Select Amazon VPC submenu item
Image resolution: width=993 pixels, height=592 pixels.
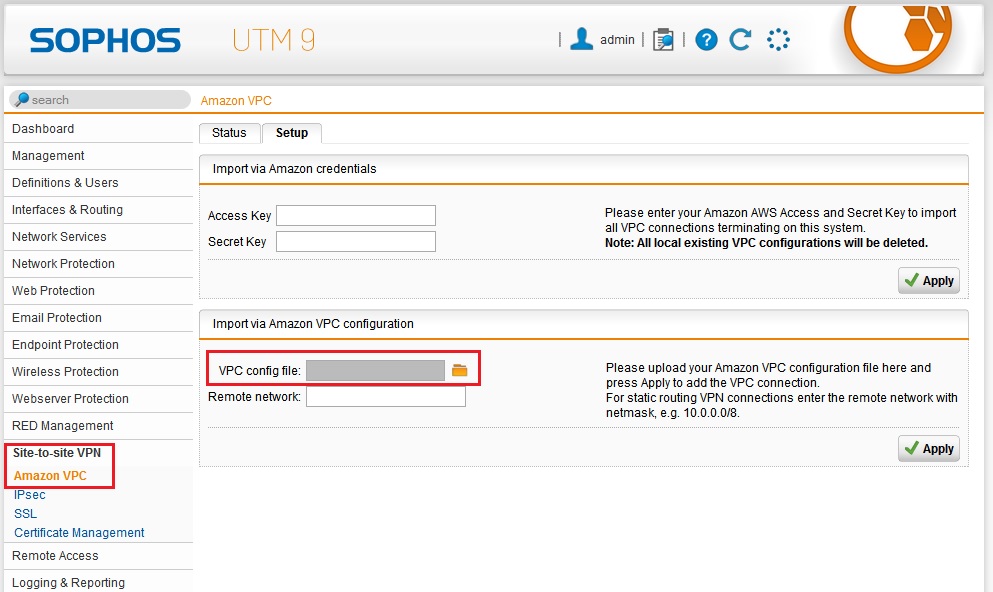point(50,475)
